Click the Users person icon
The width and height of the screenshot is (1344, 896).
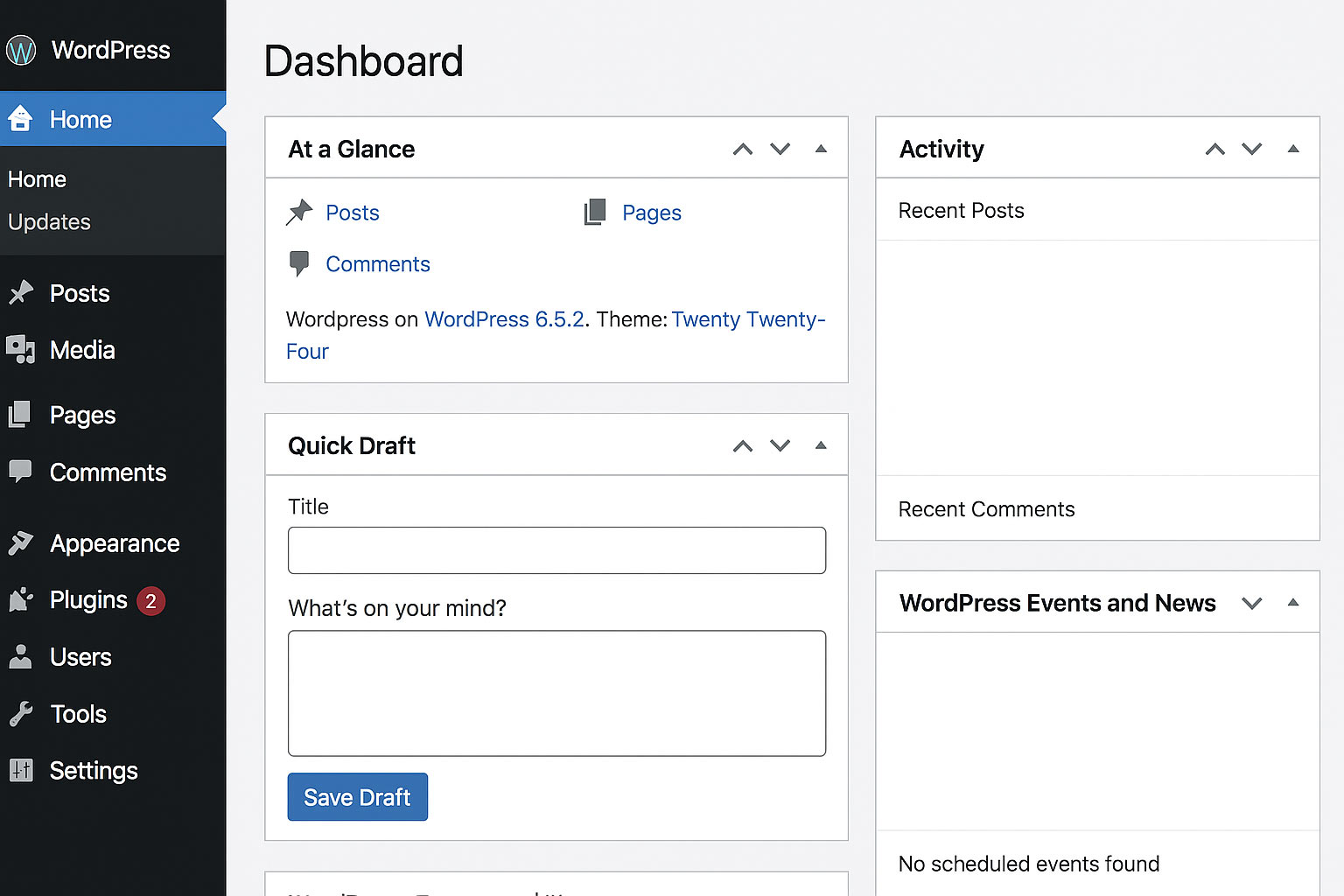21,657
